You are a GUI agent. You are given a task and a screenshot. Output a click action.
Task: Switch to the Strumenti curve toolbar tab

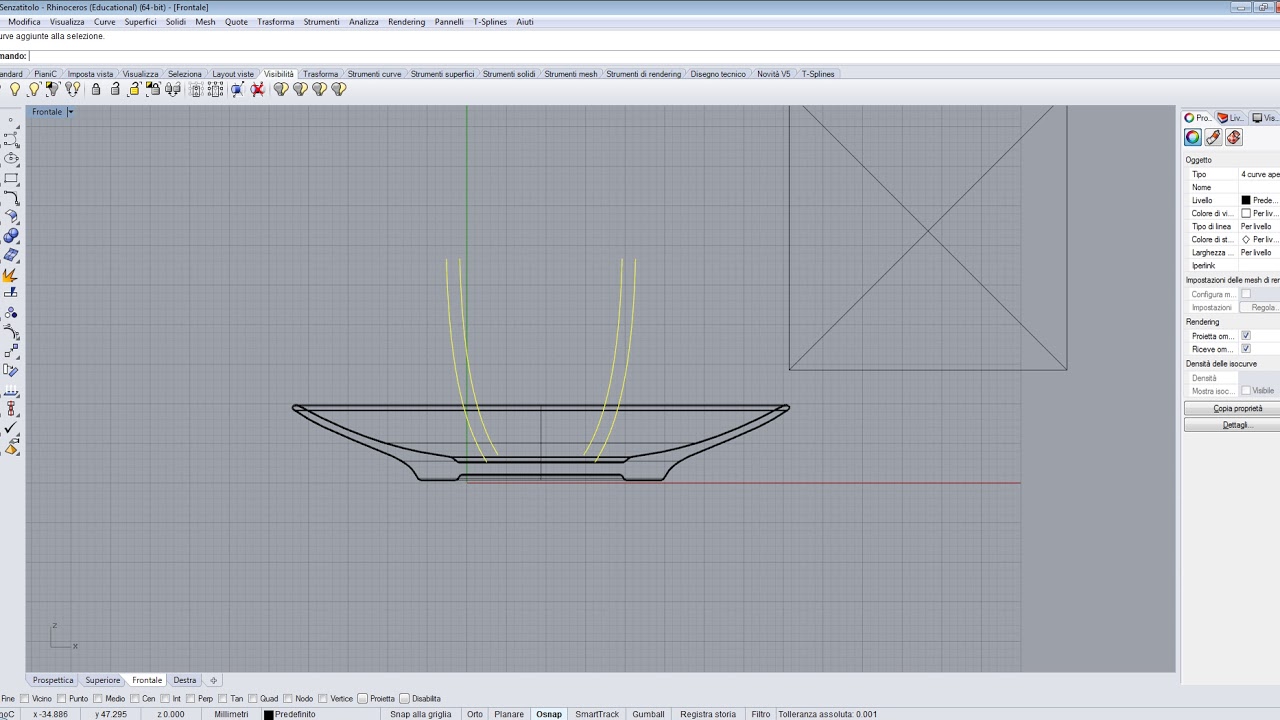click(374, 74)
